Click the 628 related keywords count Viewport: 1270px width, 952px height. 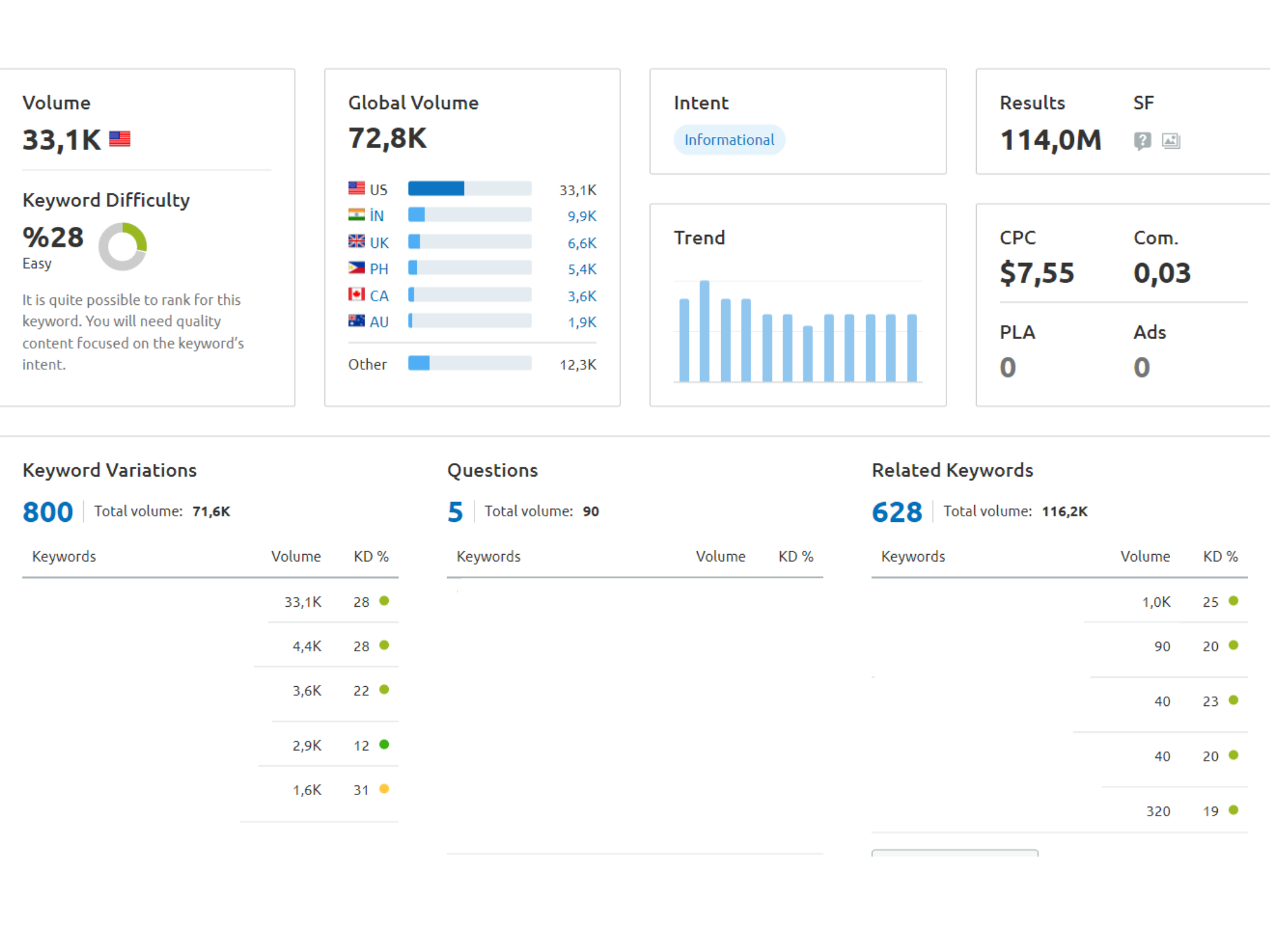point(897,512)
